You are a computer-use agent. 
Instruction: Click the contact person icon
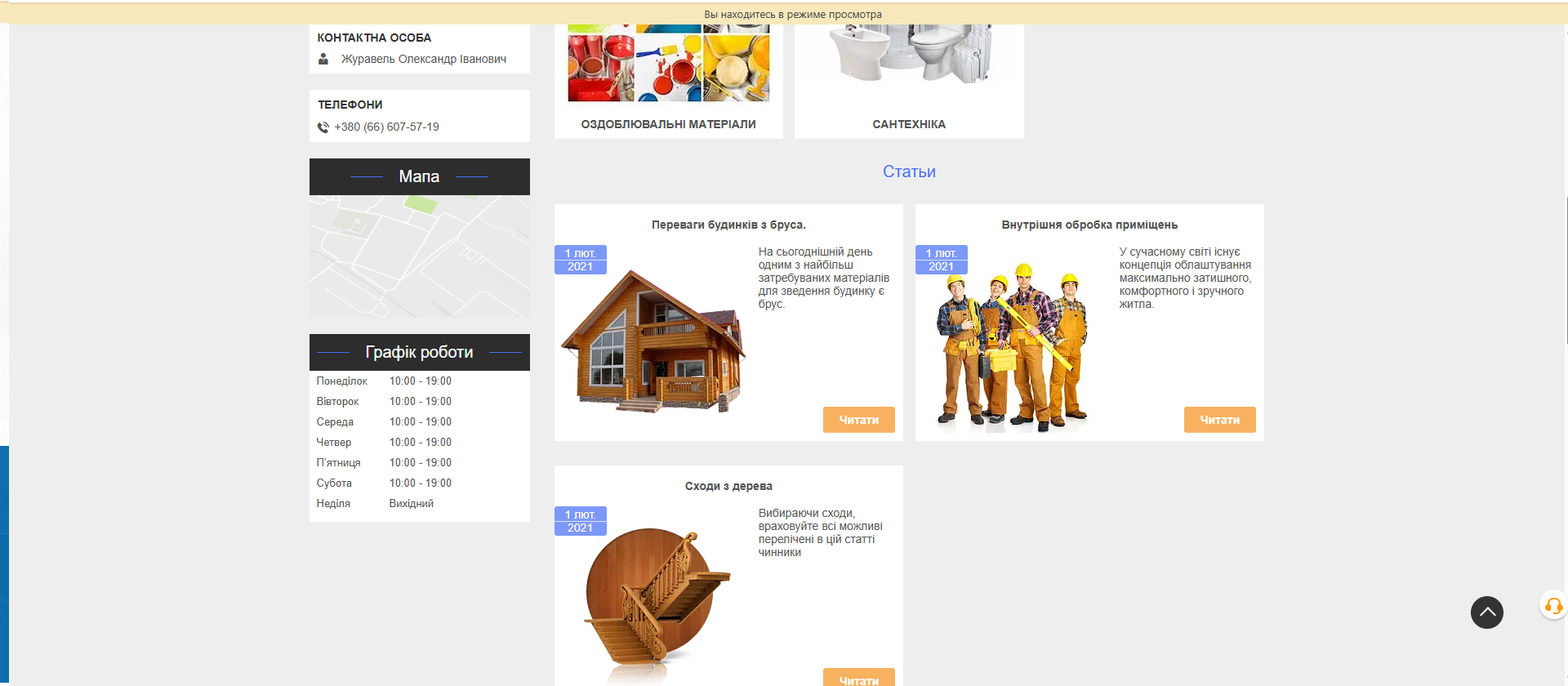click(x=323, y=59)
